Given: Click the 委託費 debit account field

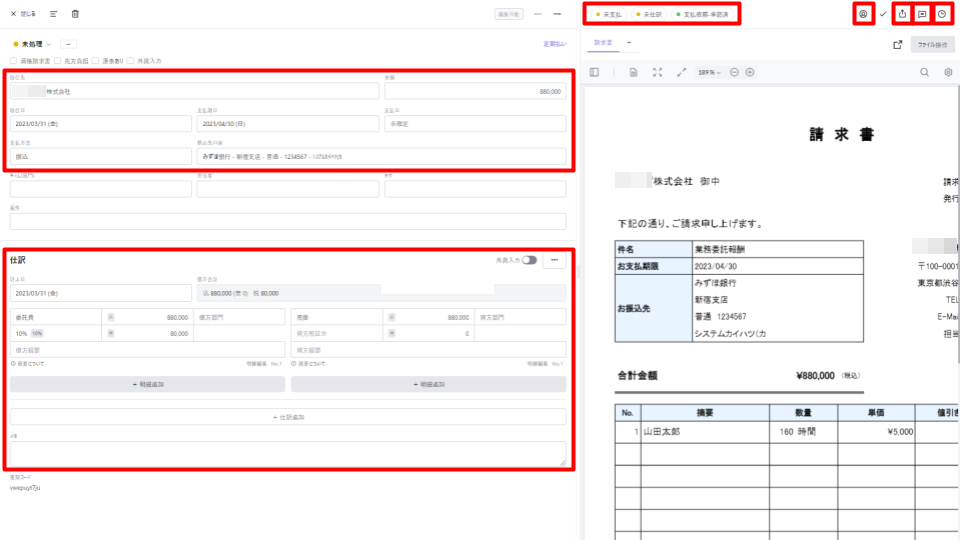Looking at the screenshot, I should (56, 317).
